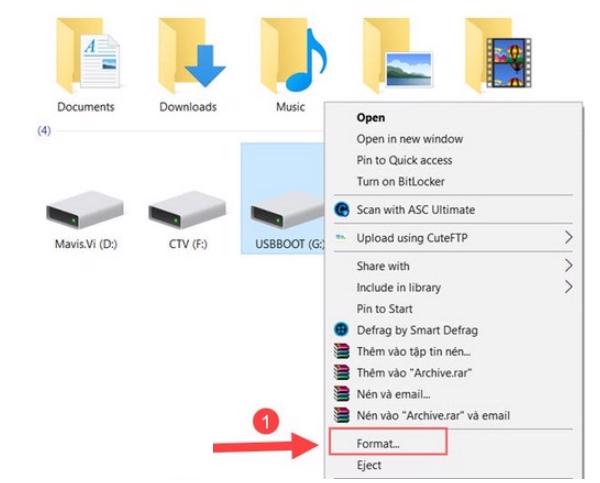Viewport: 600px width, 483px height.
Task: Expand the Share with submenu arrow
Action: (x=569, y=265)
